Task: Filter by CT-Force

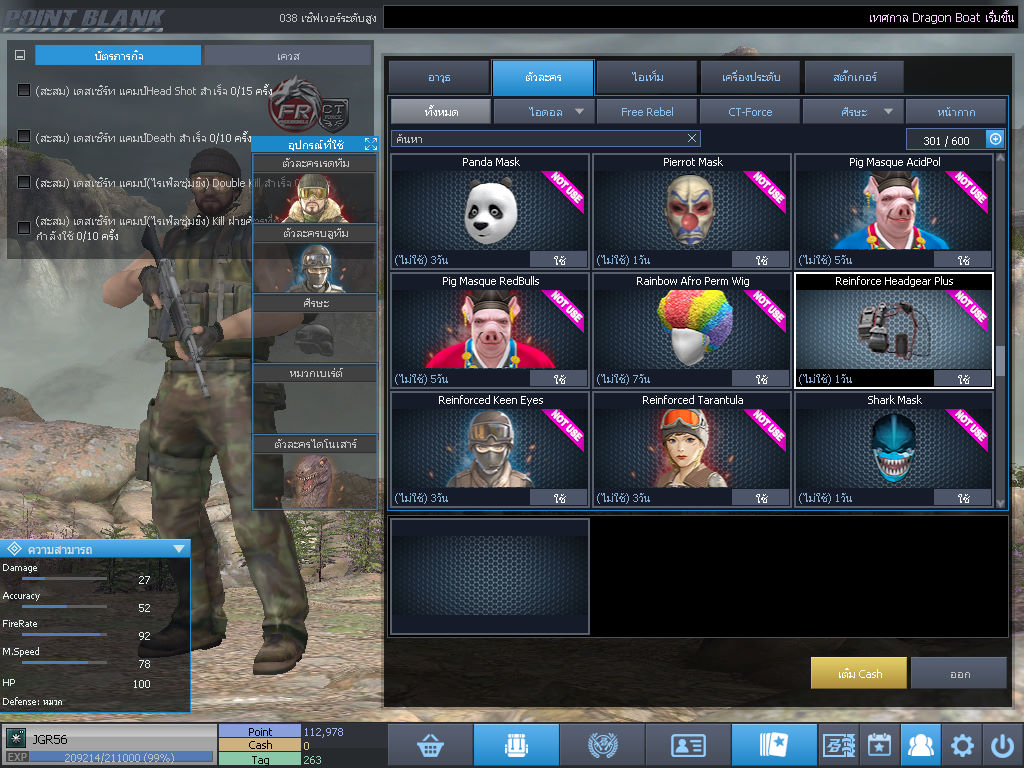Action: click(x=750, y=112)
